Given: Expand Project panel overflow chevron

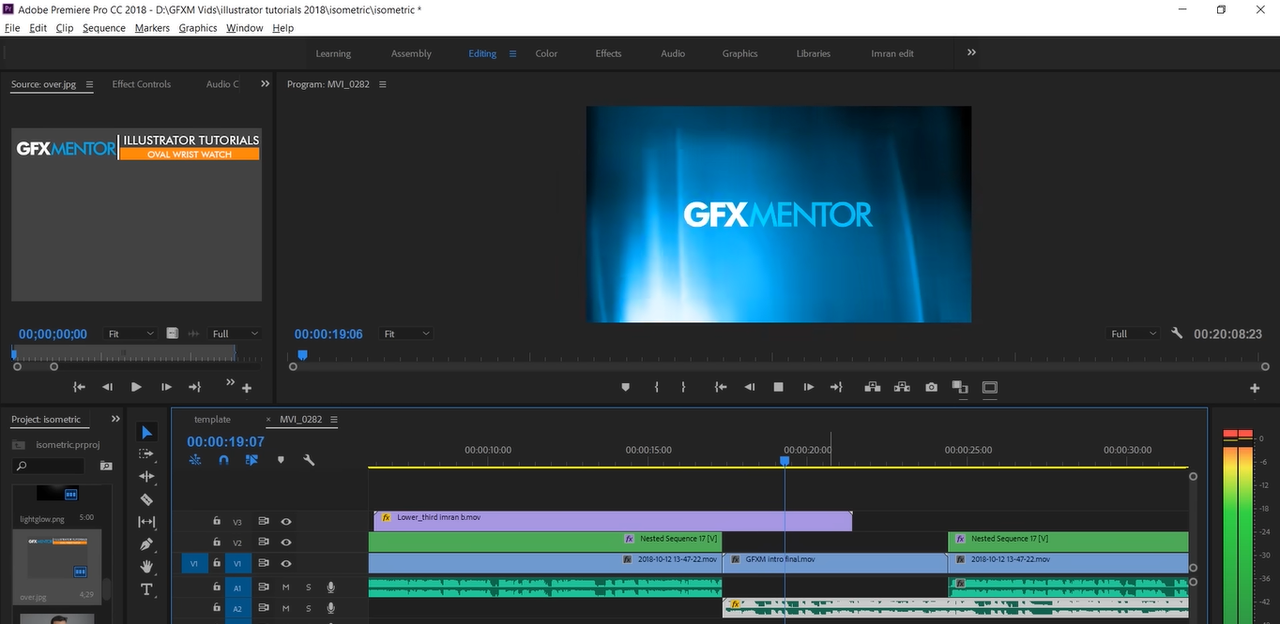Looking at the screenshot, I should coord(115,419).
